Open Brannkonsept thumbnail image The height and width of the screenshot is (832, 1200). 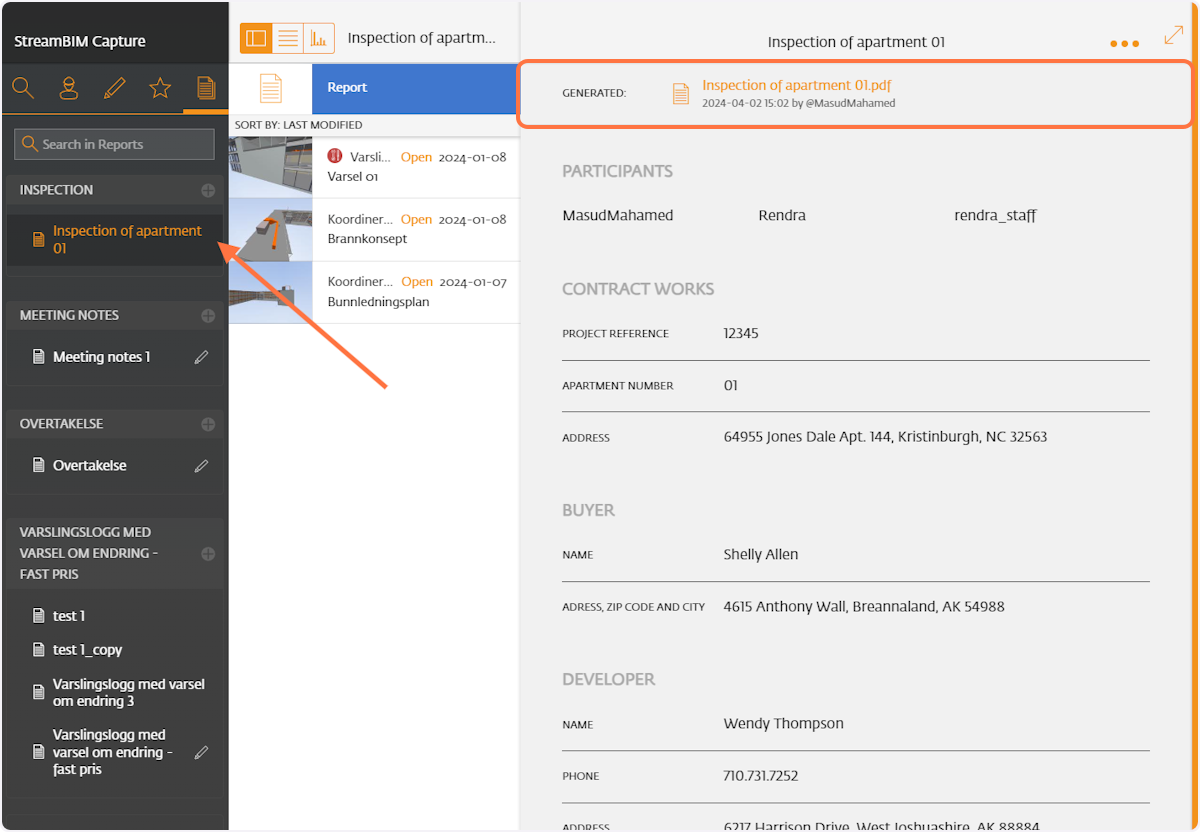[270, 229]
